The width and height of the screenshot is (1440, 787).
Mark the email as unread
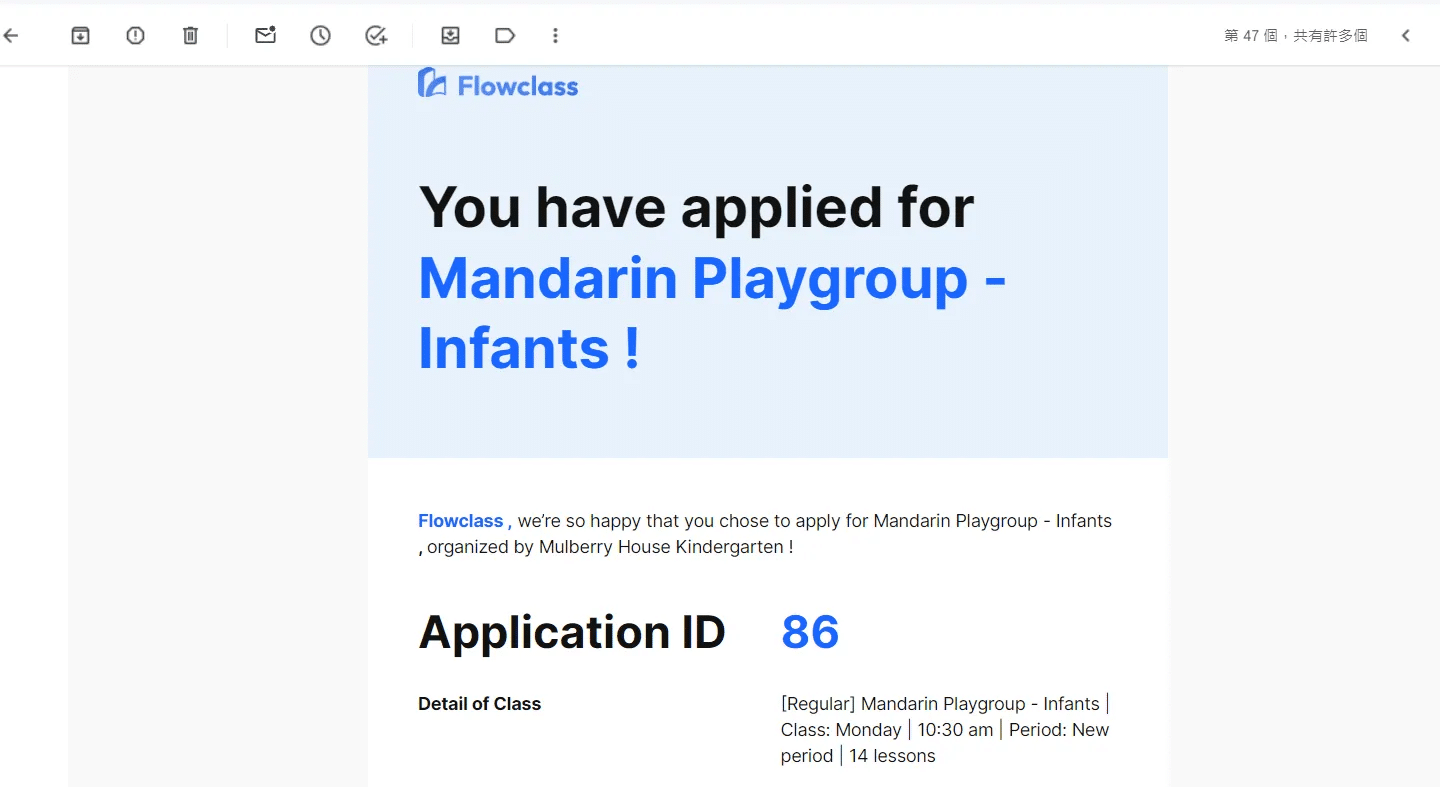[x=265, y=36]
